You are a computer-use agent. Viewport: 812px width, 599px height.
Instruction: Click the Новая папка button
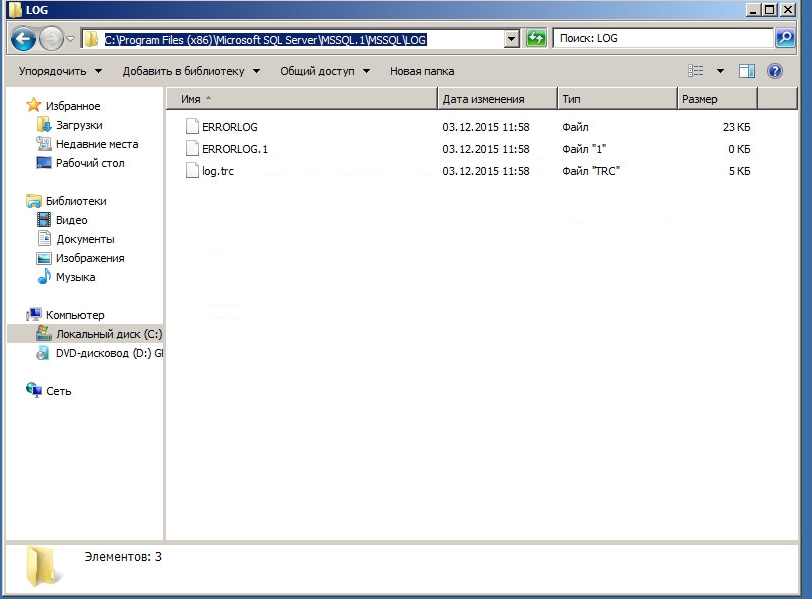[422, 71]
